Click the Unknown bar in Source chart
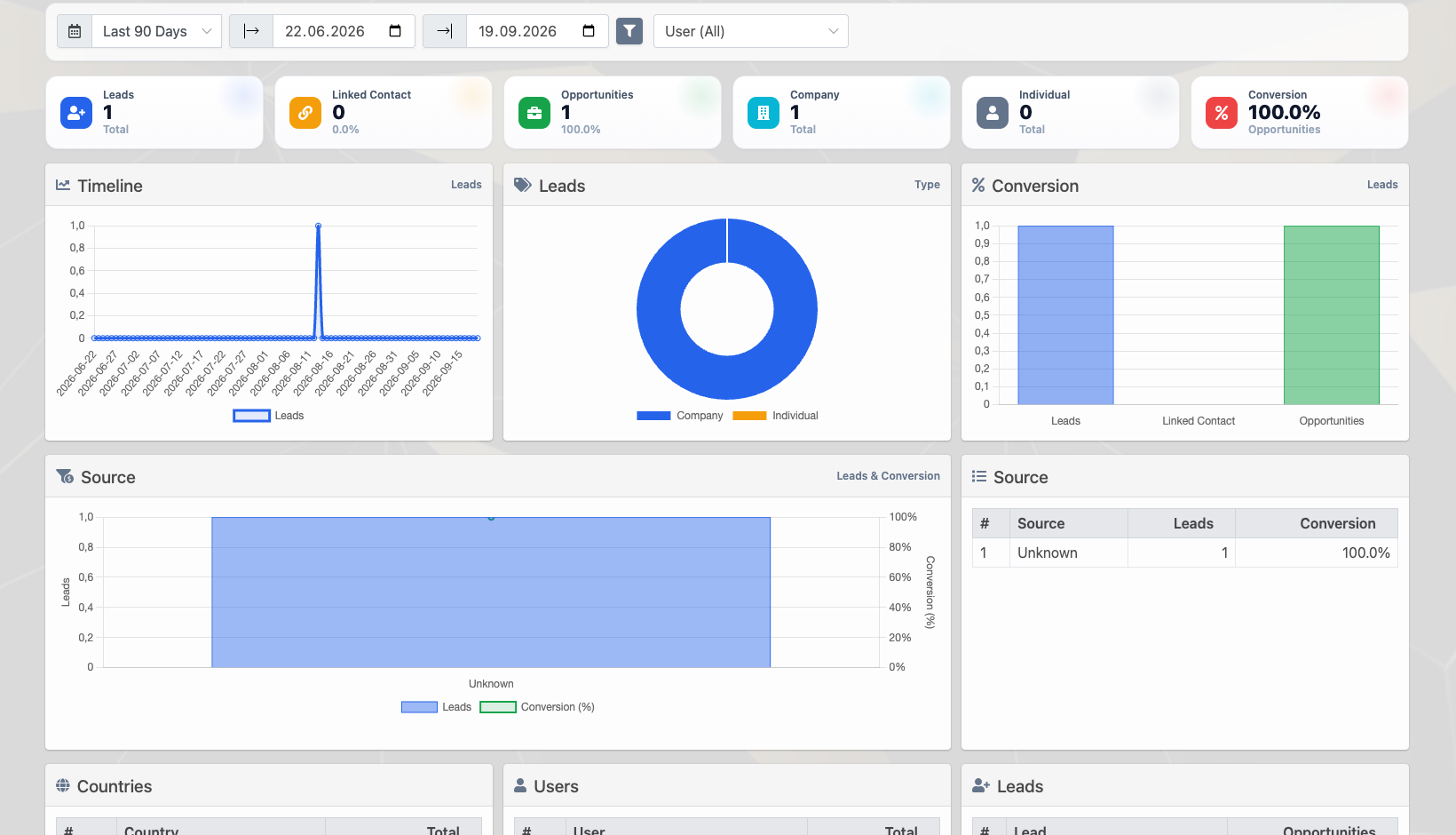This screenshot has width=1456, height=835. click(491, 592)
